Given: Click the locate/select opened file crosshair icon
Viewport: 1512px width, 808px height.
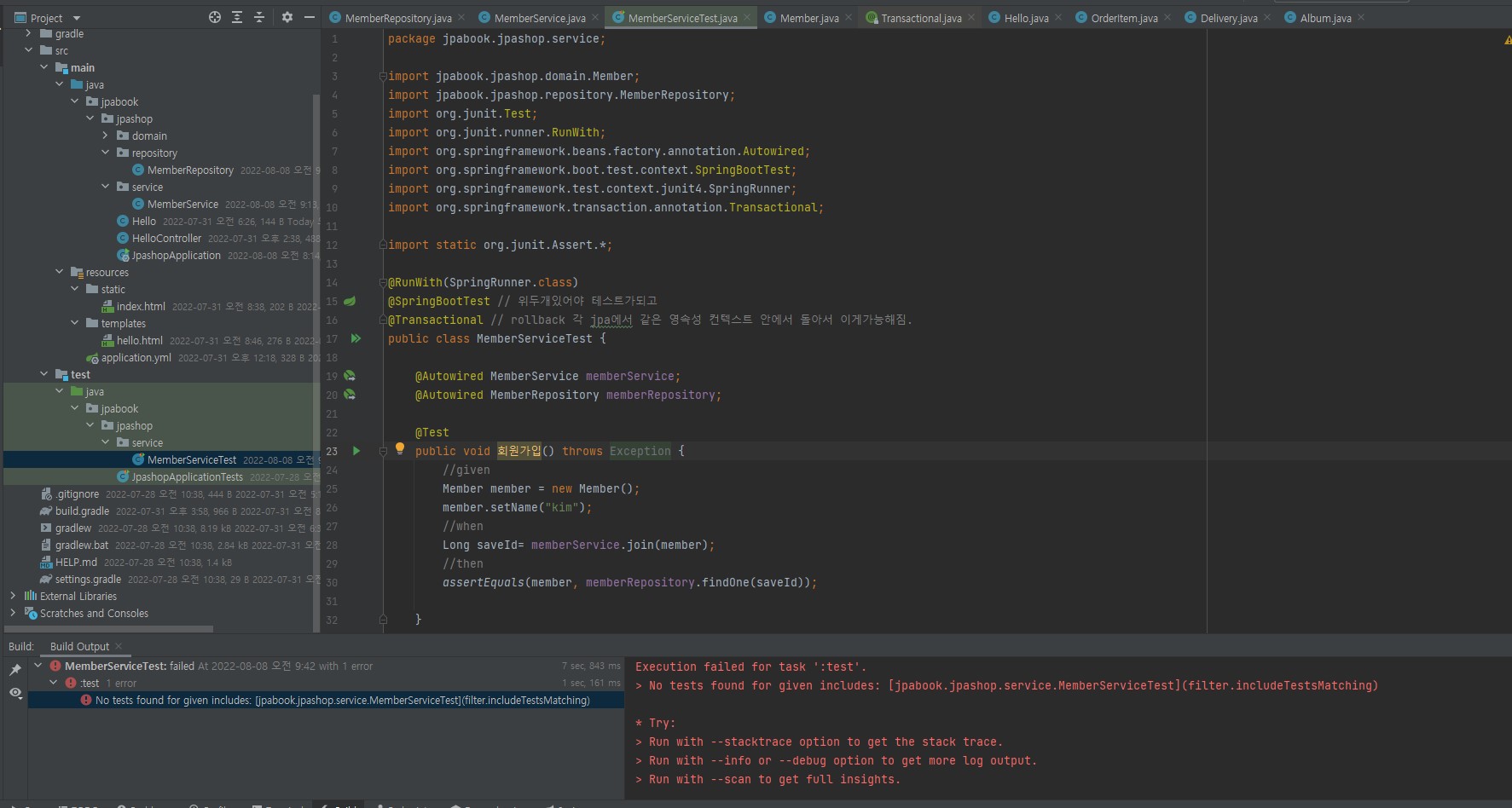Looking at the screenshot, I should tap(215, 18).
